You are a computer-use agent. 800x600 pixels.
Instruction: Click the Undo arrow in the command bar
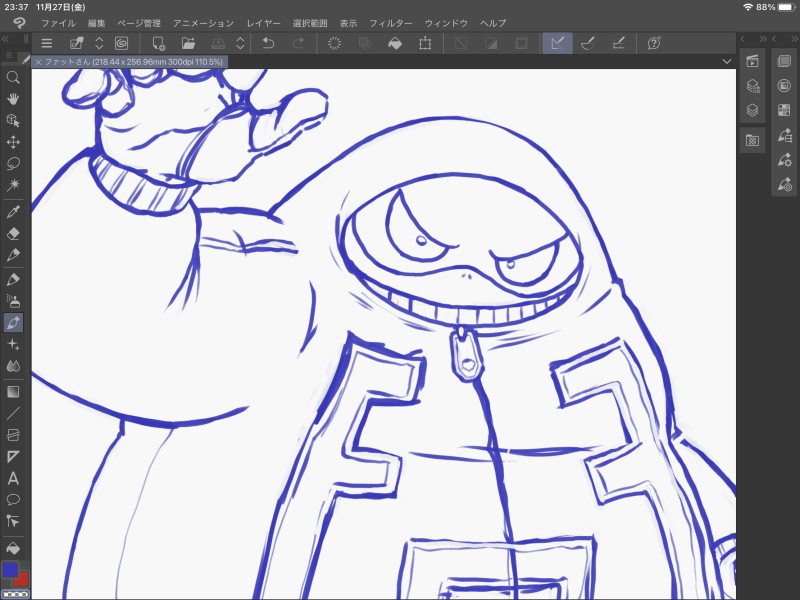[x=268, y=43]
